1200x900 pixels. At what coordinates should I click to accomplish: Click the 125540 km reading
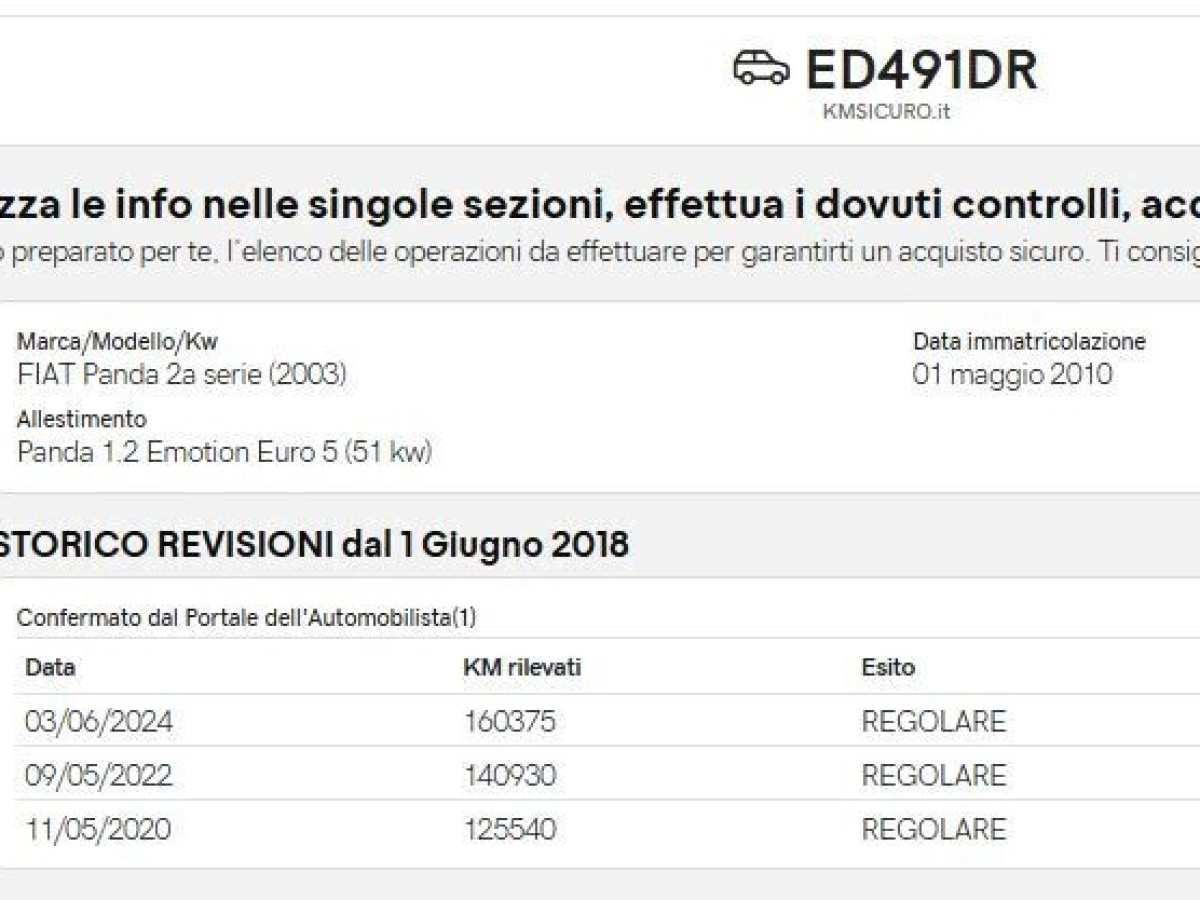[x=510, y=829]
